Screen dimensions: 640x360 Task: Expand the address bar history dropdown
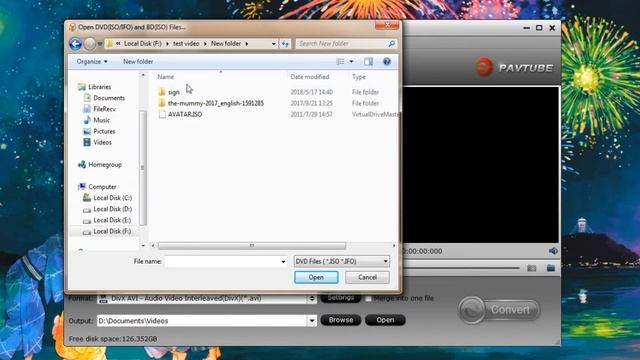274,44
